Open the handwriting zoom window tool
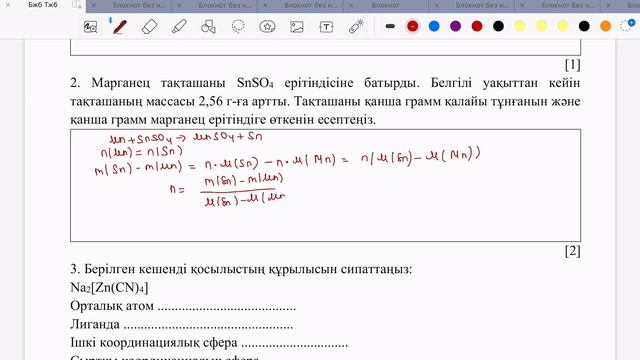This screenshot has height=360, width=640. pyautogui.click(x=90, y=27)
